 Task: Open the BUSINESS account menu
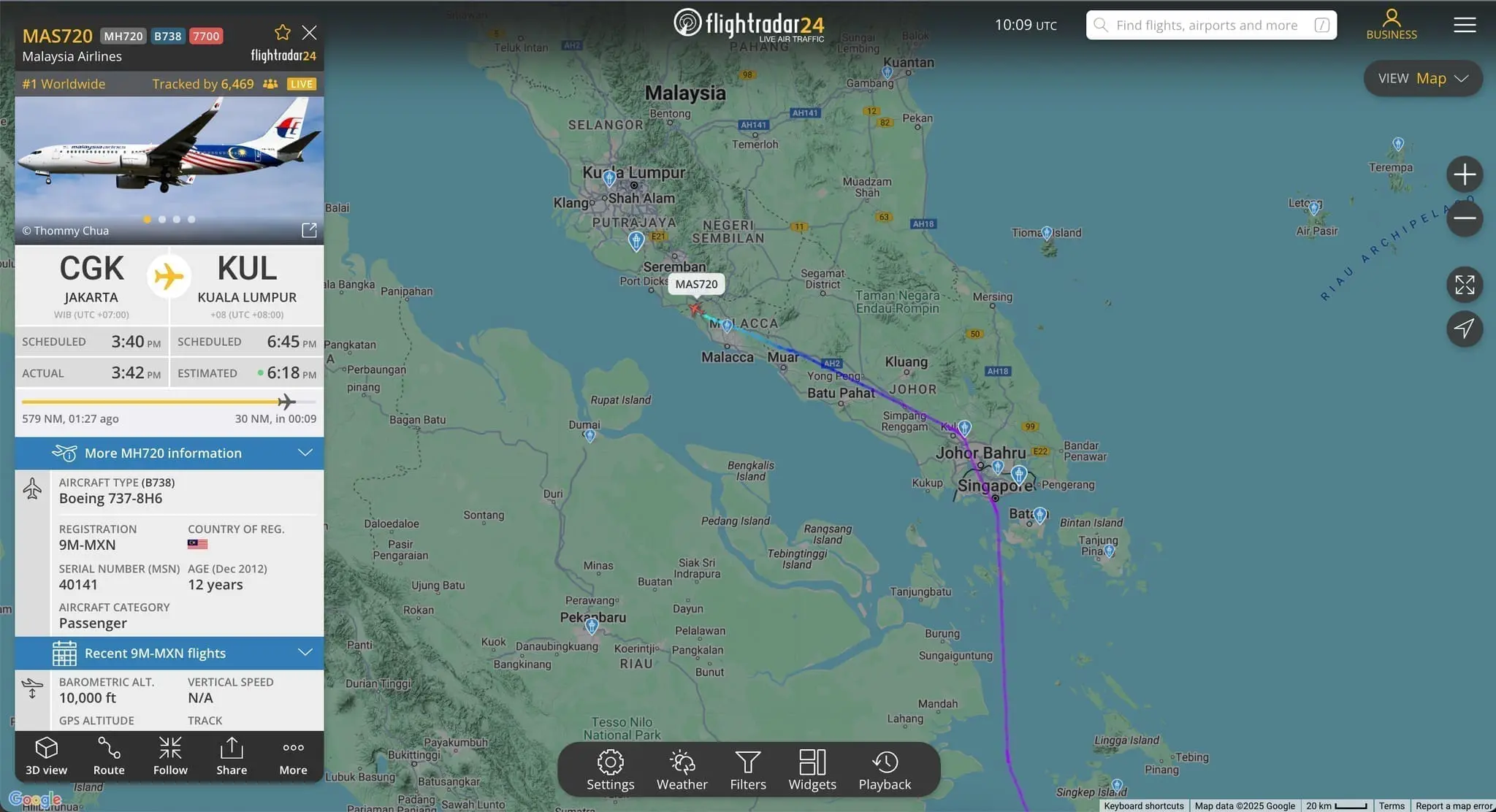click(x=1391, y=24)
